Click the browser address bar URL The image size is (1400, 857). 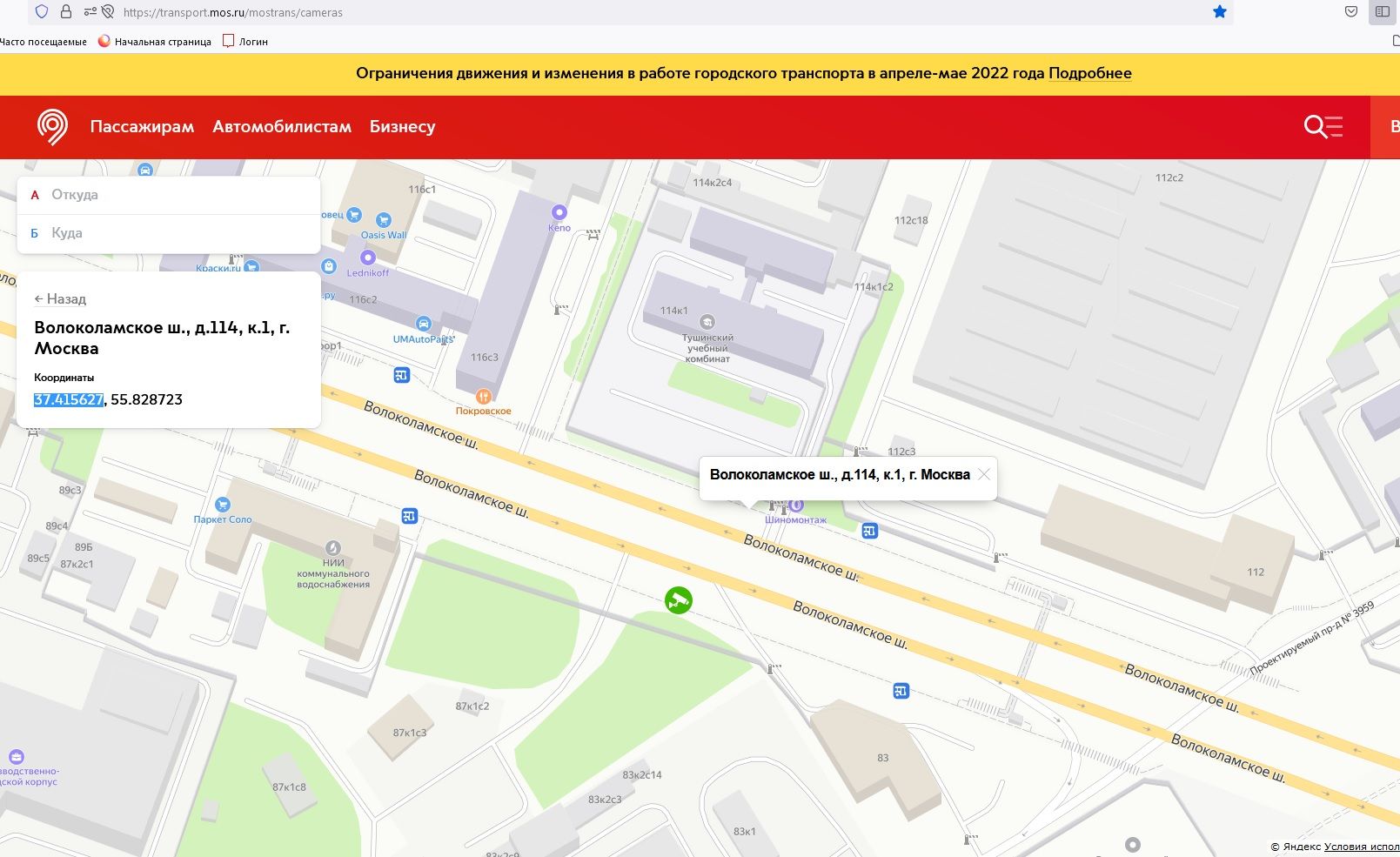click(x=233, y=13)
